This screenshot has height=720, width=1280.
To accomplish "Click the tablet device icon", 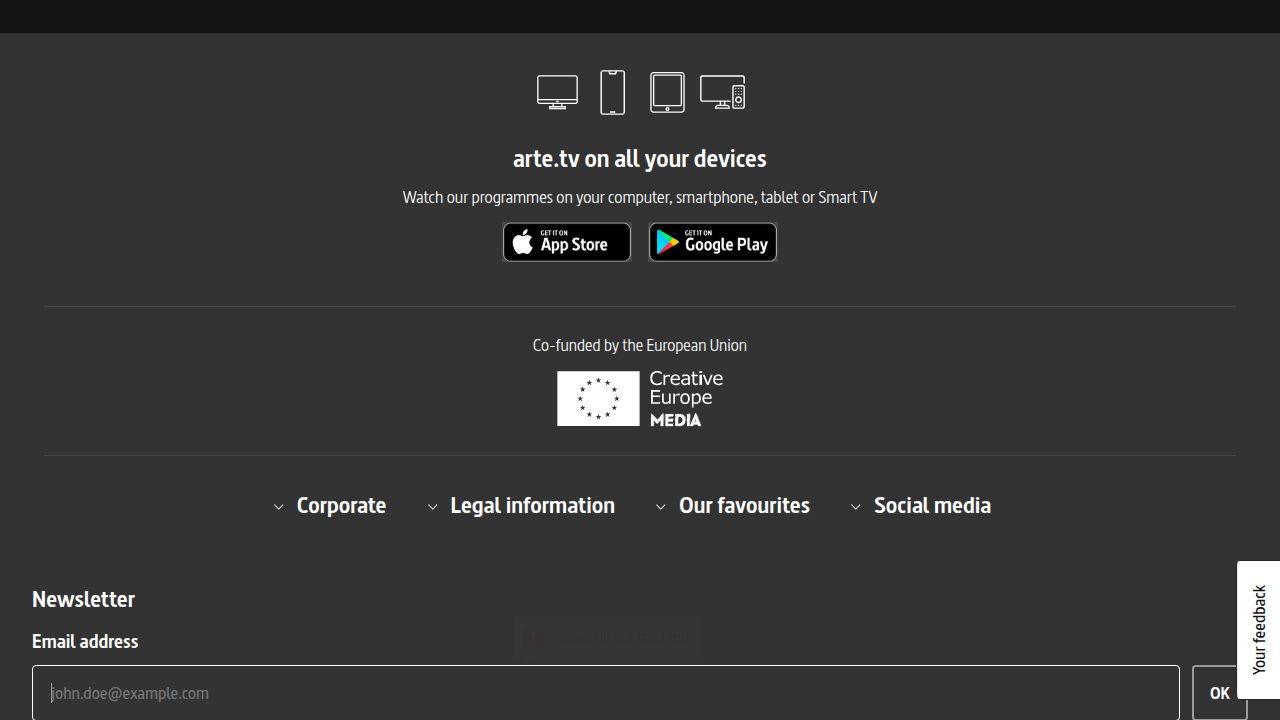I will pyautogui.click(x=667, y=92).
